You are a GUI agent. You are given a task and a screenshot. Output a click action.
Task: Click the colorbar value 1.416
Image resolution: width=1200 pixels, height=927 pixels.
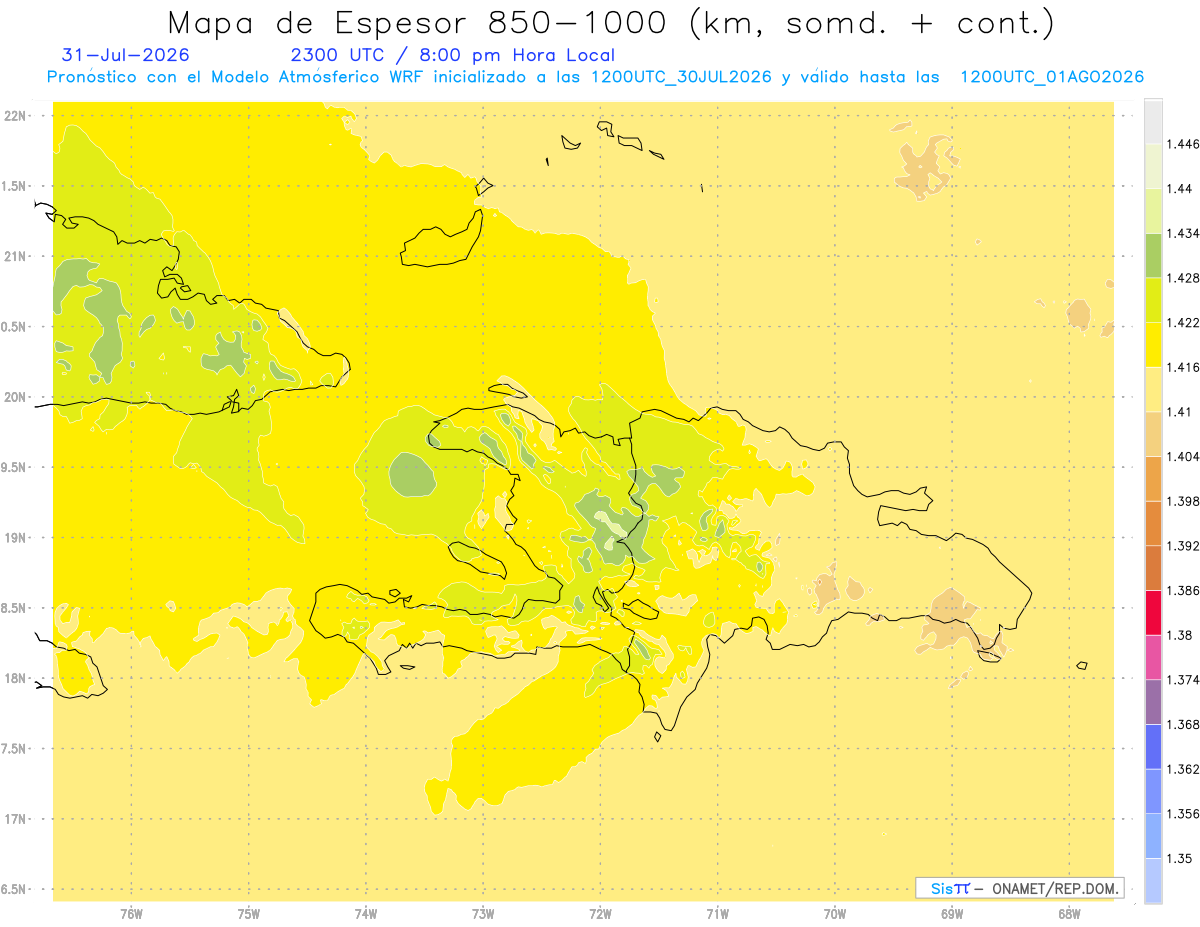pyautogui.click(x=1183, y=367)
